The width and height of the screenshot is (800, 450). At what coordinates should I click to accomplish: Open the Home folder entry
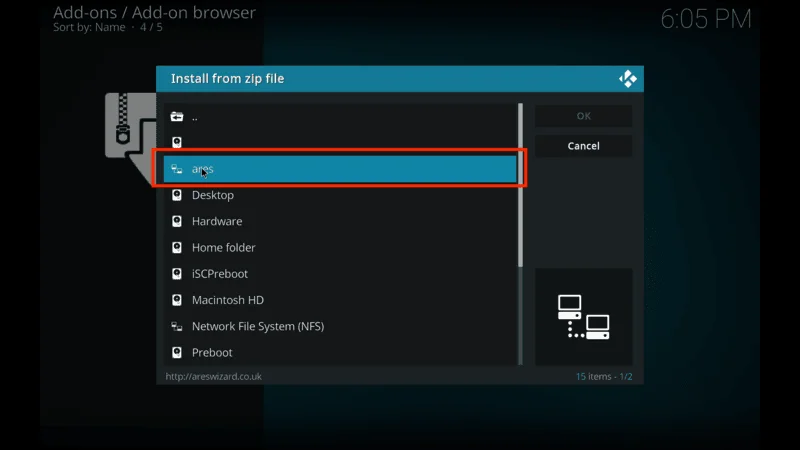click(224, 247)
